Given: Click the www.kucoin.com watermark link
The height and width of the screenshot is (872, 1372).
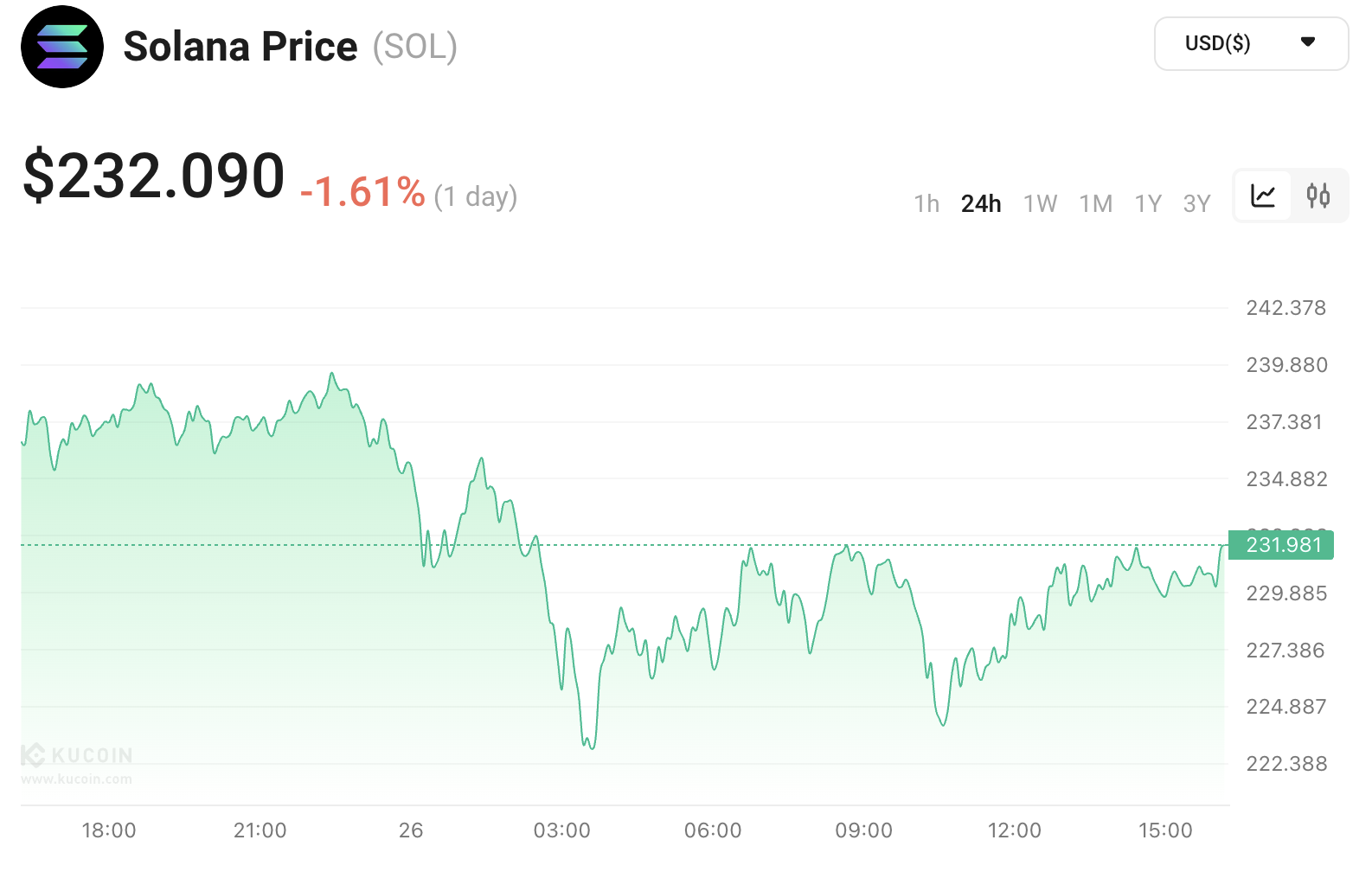Looking at the screenshot, I should (77, 779).
